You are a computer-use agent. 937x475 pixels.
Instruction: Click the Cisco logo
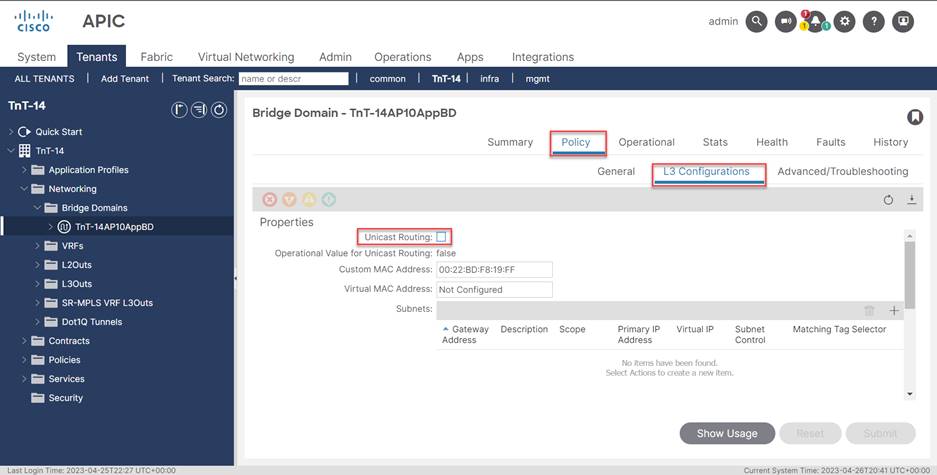pyautogui.click(x=34, y=21)
